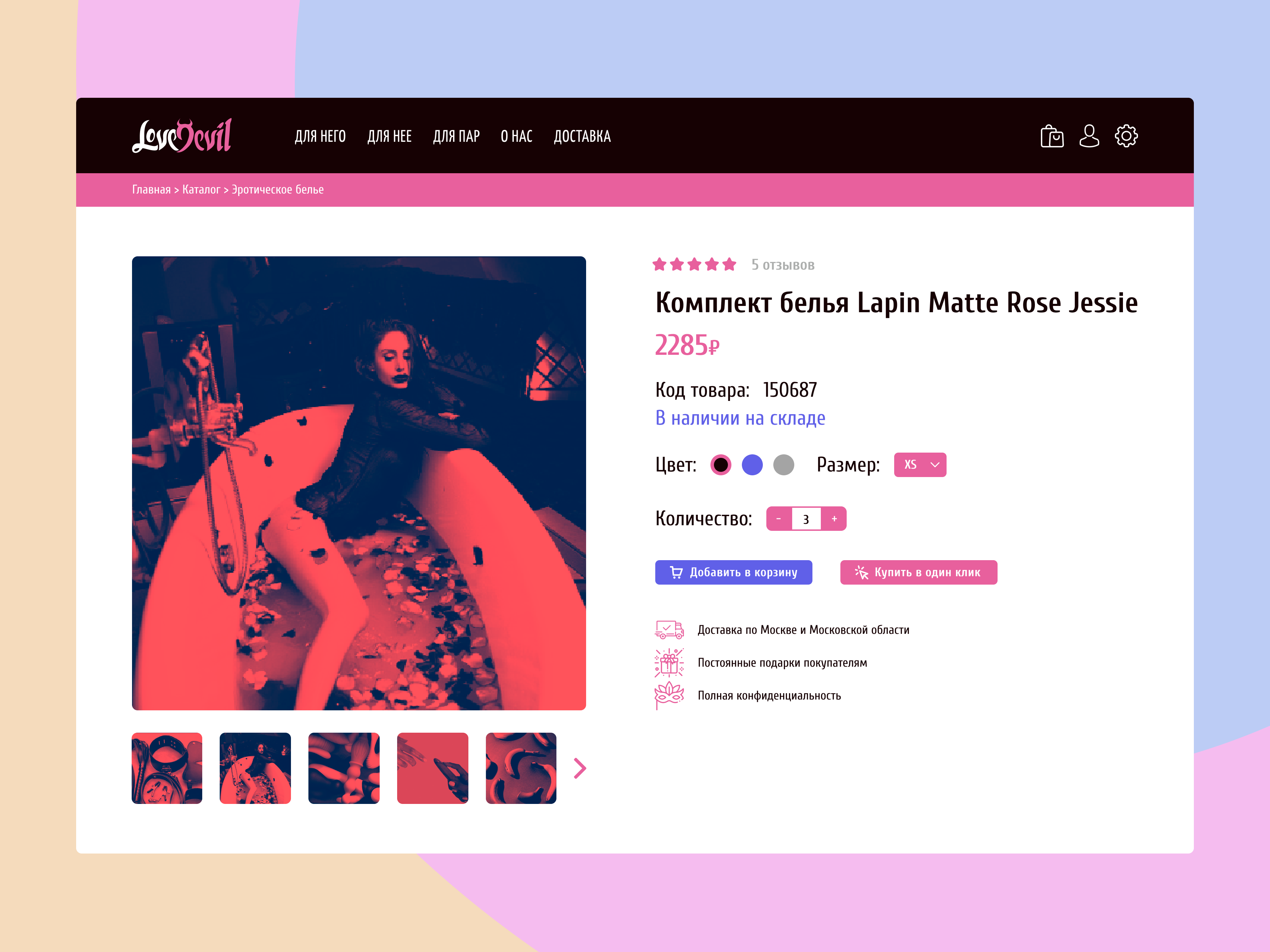This screenshot has height=952, width=1270.
Task: Decrease quantity with the minus button
Action: click(779, 519)
